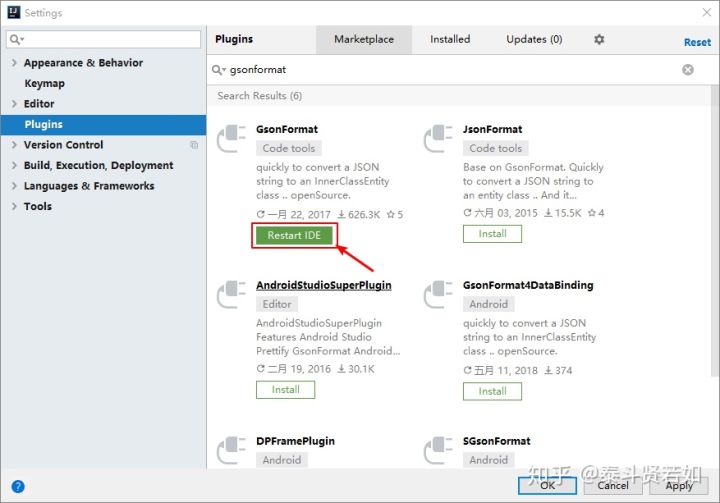Clear the gsonformat search text
720x503 pixels.
(x=687, y=70)
